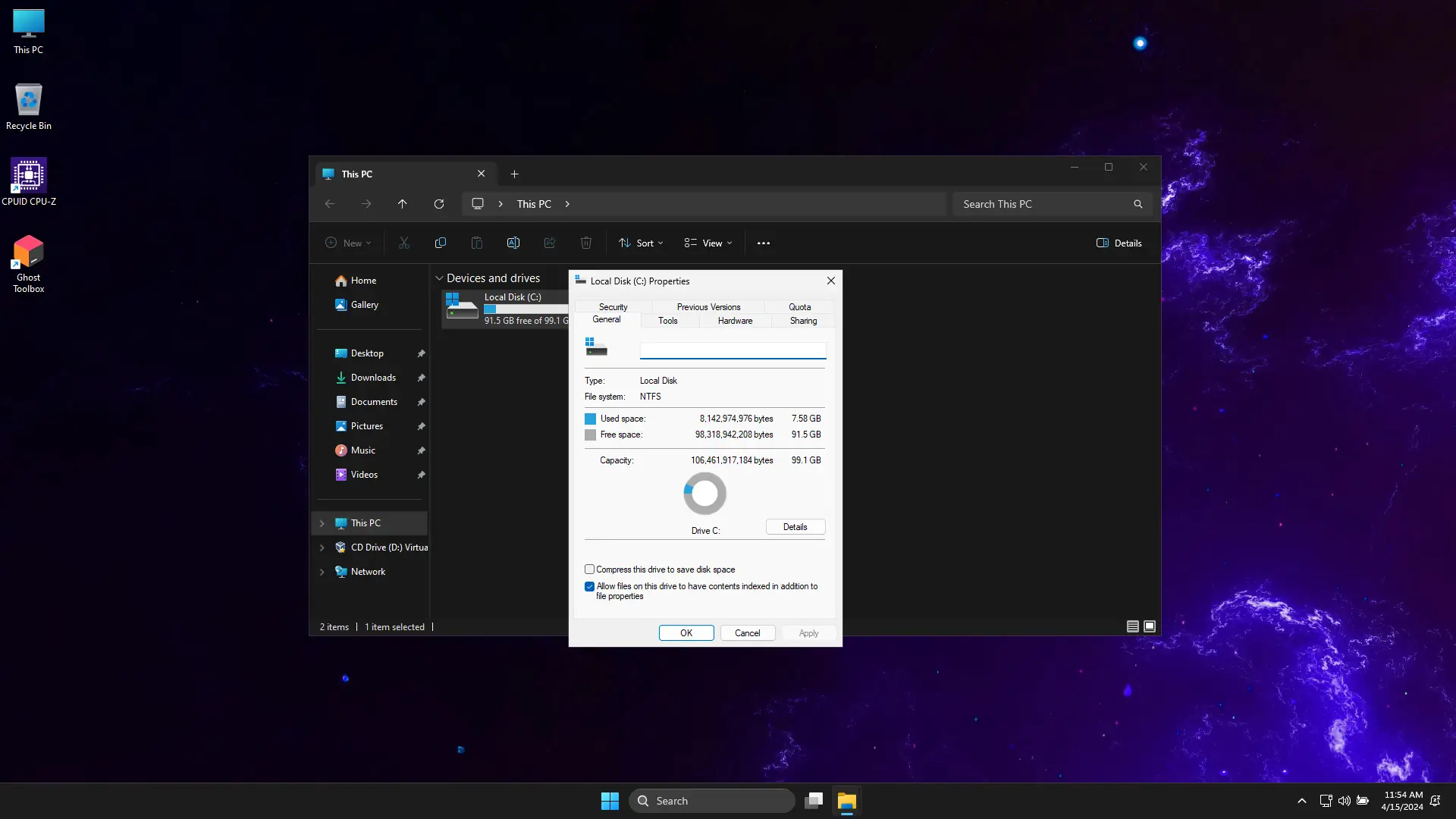
Task: Click the Details button under Drive C
Action: pyautogui.click(x=795, y=527)
